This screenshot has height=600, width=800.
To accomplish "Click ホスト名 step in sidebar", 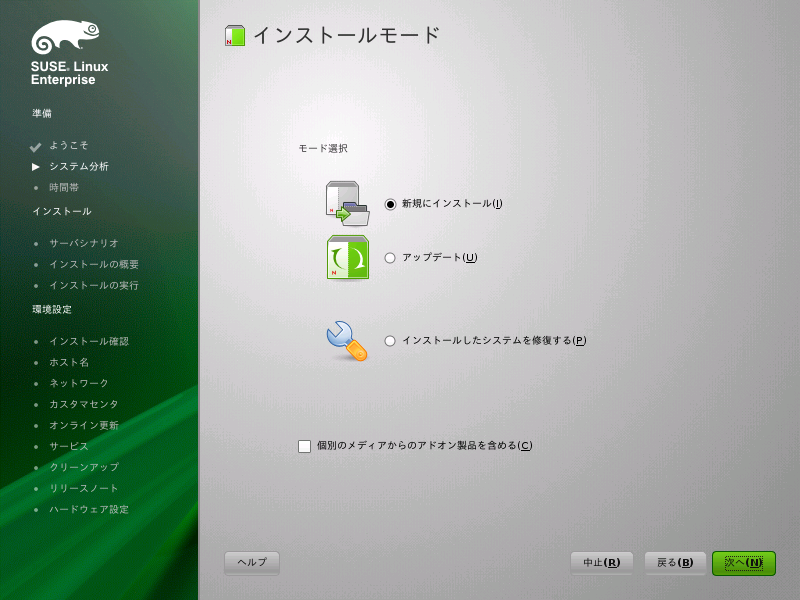I will [69, 362].
